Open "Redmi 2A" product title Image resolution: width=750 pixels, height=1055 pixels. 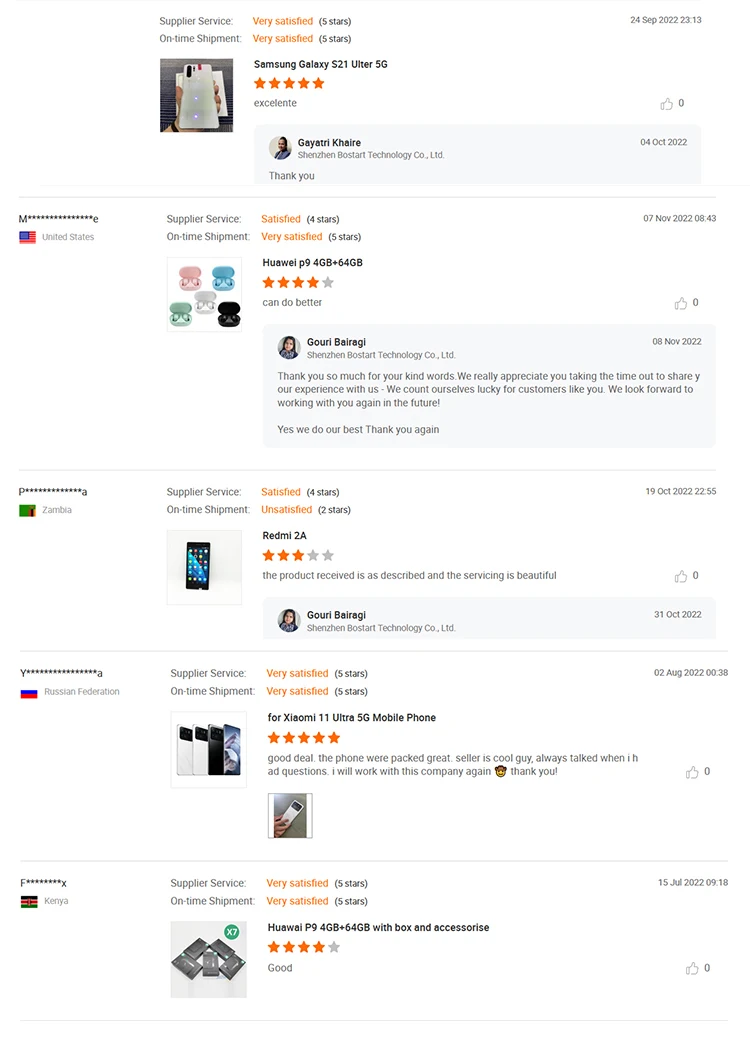(284, 535)
